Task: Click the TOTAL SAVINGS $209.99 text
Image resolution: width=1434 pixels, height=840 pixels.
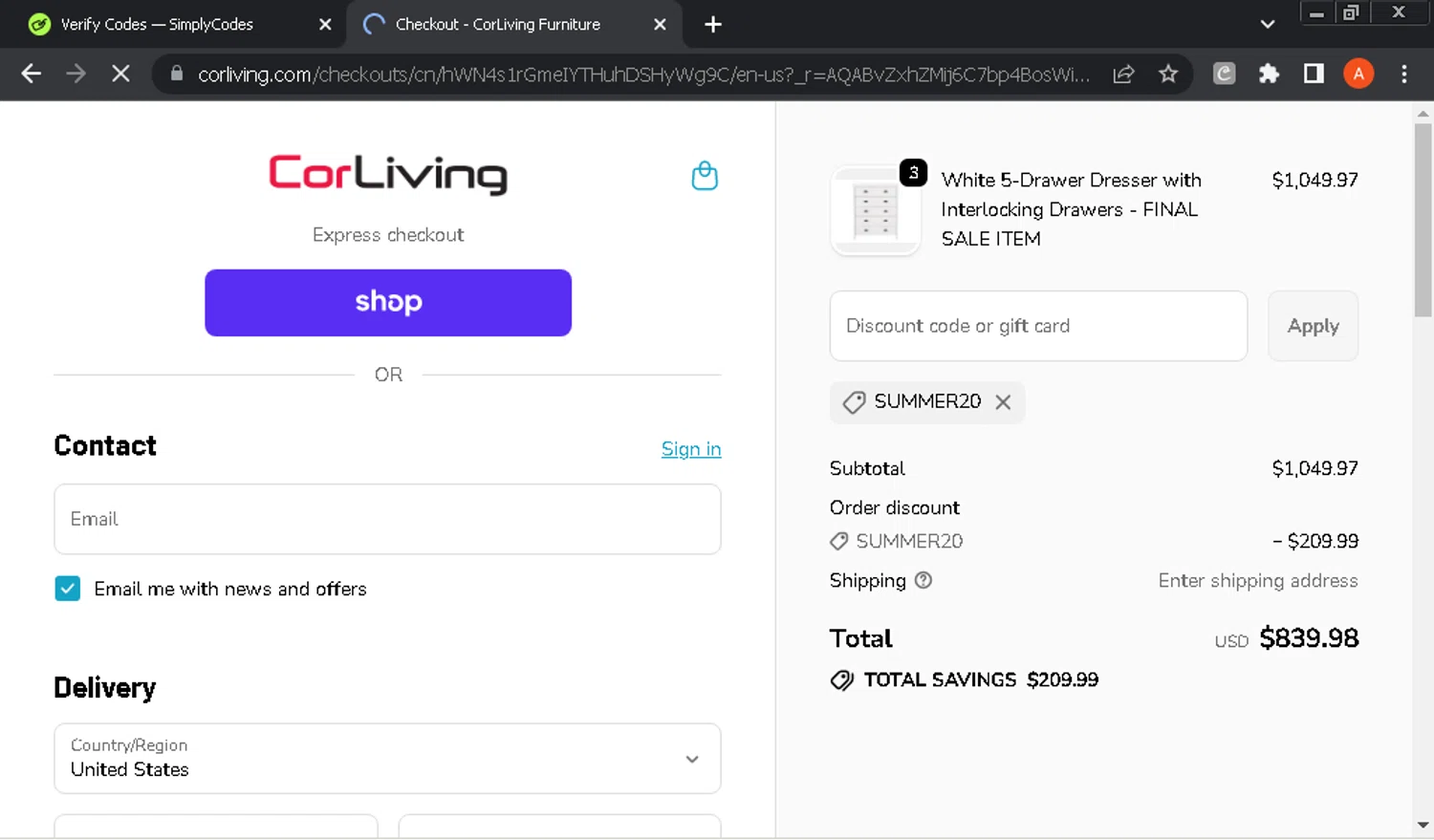Action: [981, 680]
